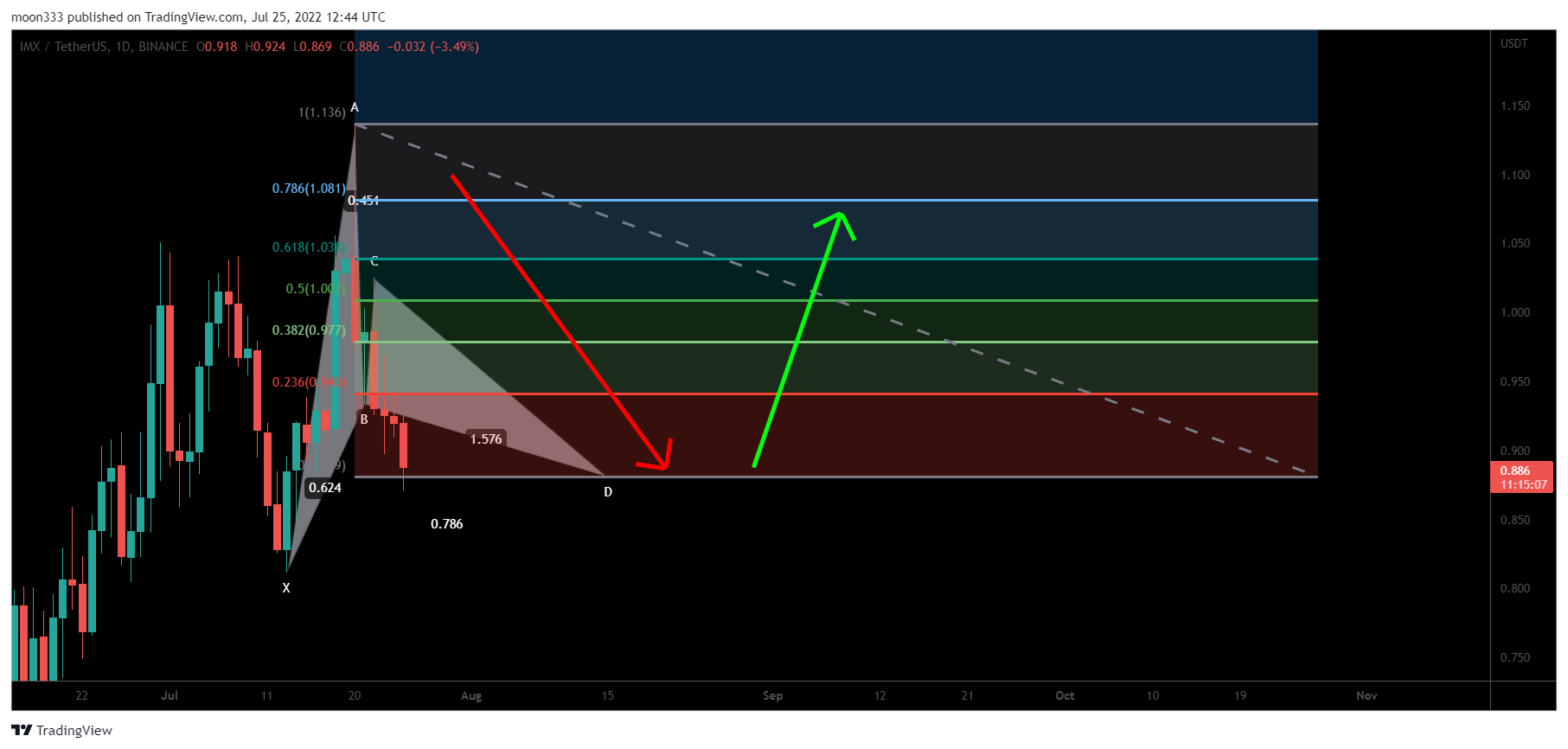Screen dimensions: 1568x749
Task: Click the 1.100 price axis label
Action: click(x=1514, y=175)
